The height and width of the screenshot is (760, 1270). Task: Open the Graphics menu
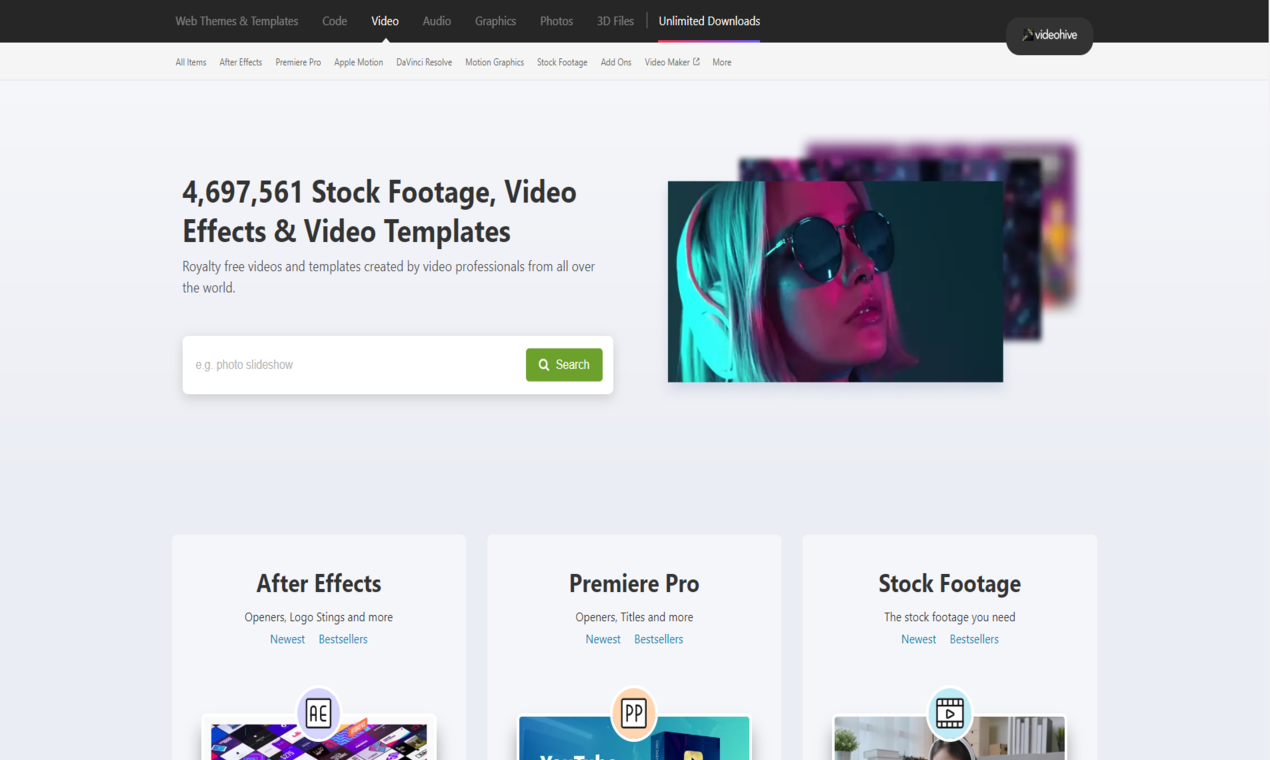tap(496, 21)
